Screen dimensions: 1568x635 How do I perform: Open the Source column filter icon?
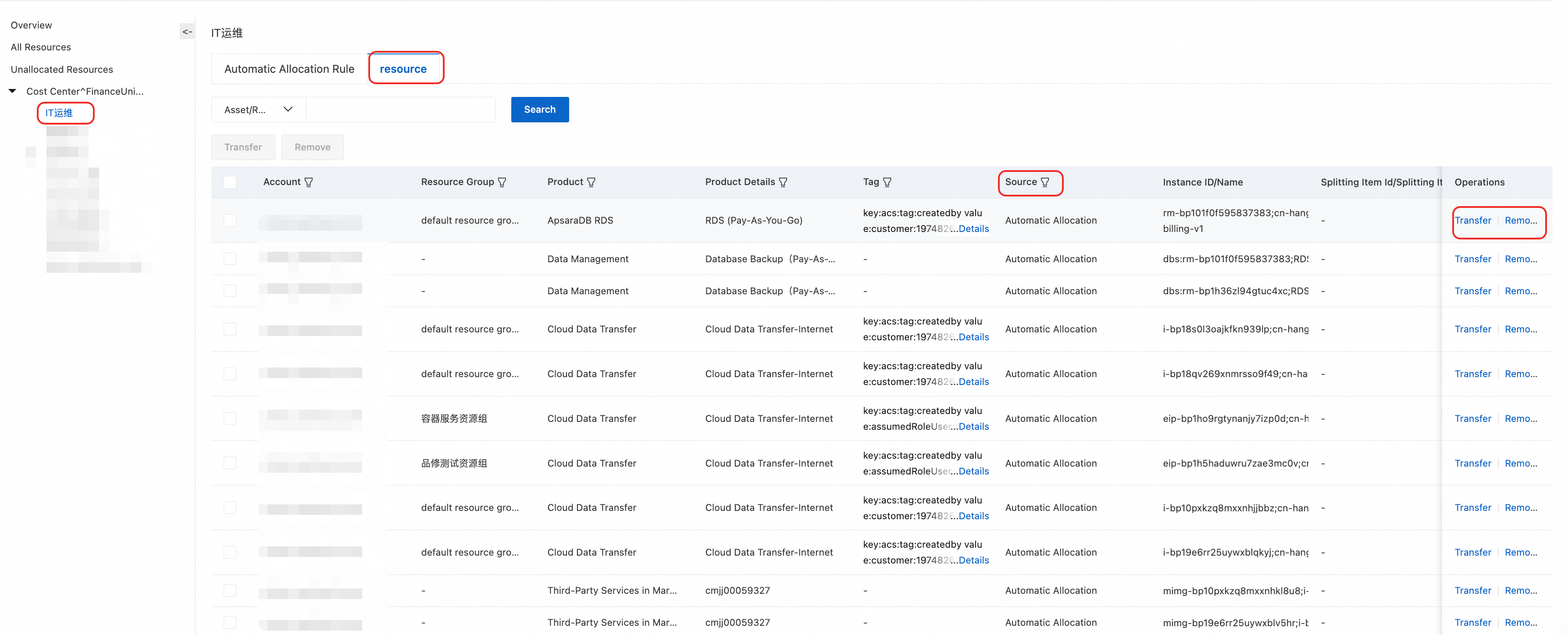click(1045, 182)
